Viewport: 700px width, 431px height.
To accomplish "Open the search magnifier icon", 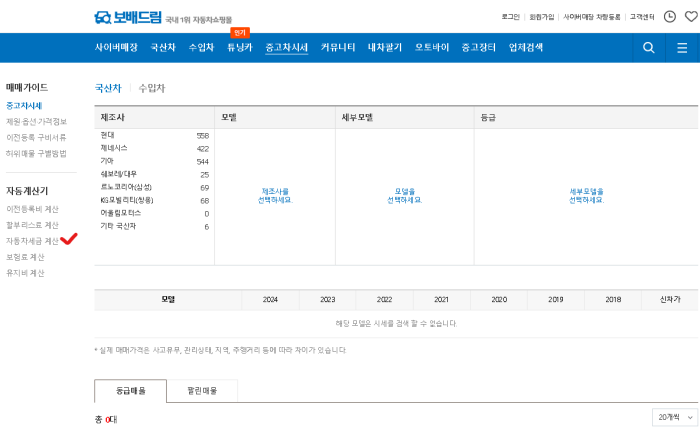I will pyautogui.click(x=649, y=48).
